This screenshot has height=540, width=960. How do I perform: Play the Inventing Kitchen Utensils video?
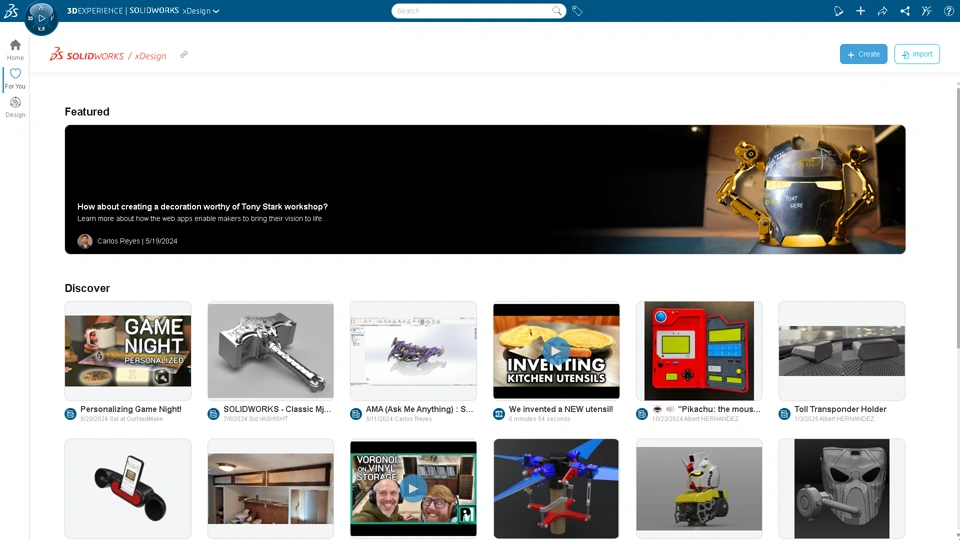[x=556, y=351]
